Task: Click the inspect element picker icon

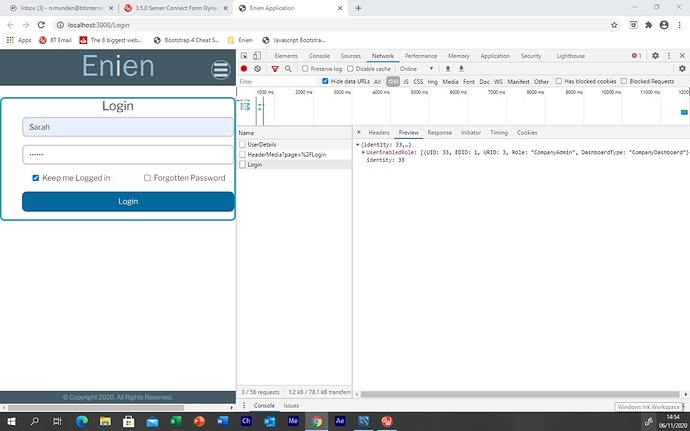Action: (245, 56)
